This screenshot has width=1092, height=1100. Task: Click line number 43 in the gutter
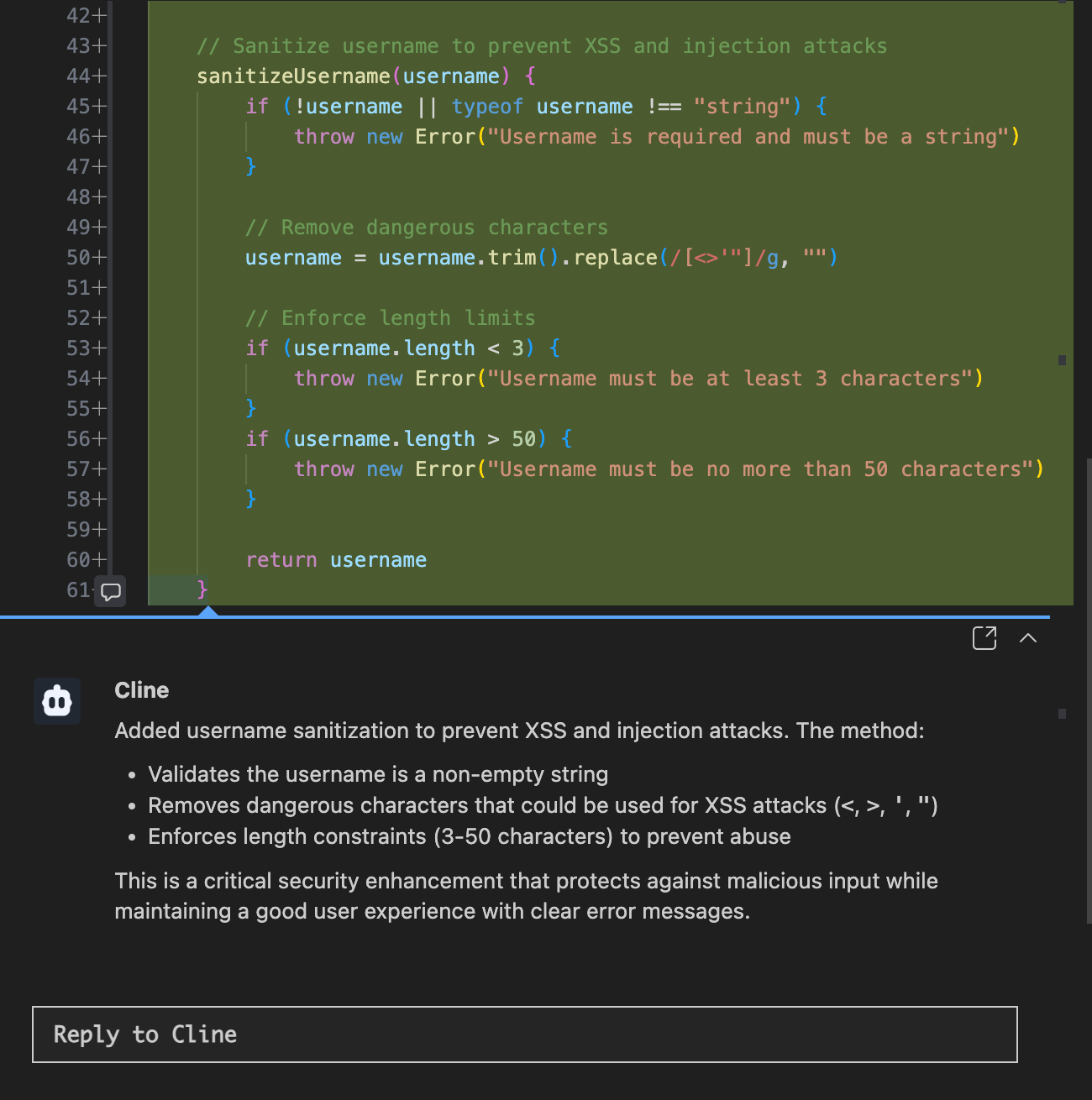coord(78,46)
